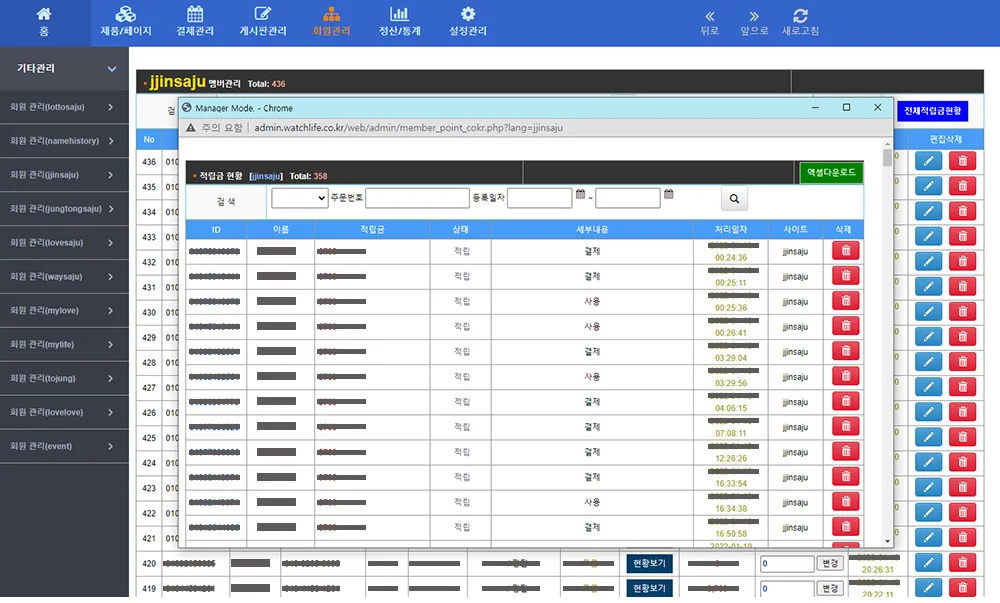
Task: Expand 회원 관리(jjinsaju) sidebar item
Action: (x=64, y=175)
